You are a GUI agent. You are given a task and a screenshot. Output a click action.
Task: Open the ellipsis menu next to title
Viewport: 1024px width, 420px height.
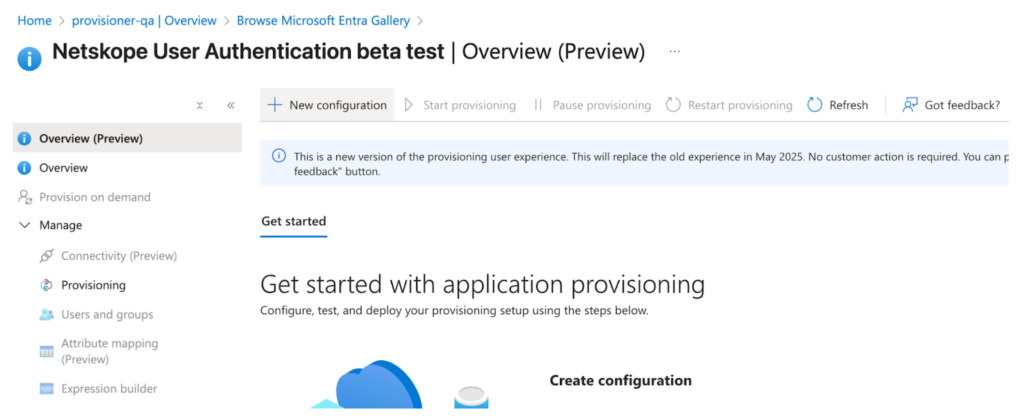[675, 52]
